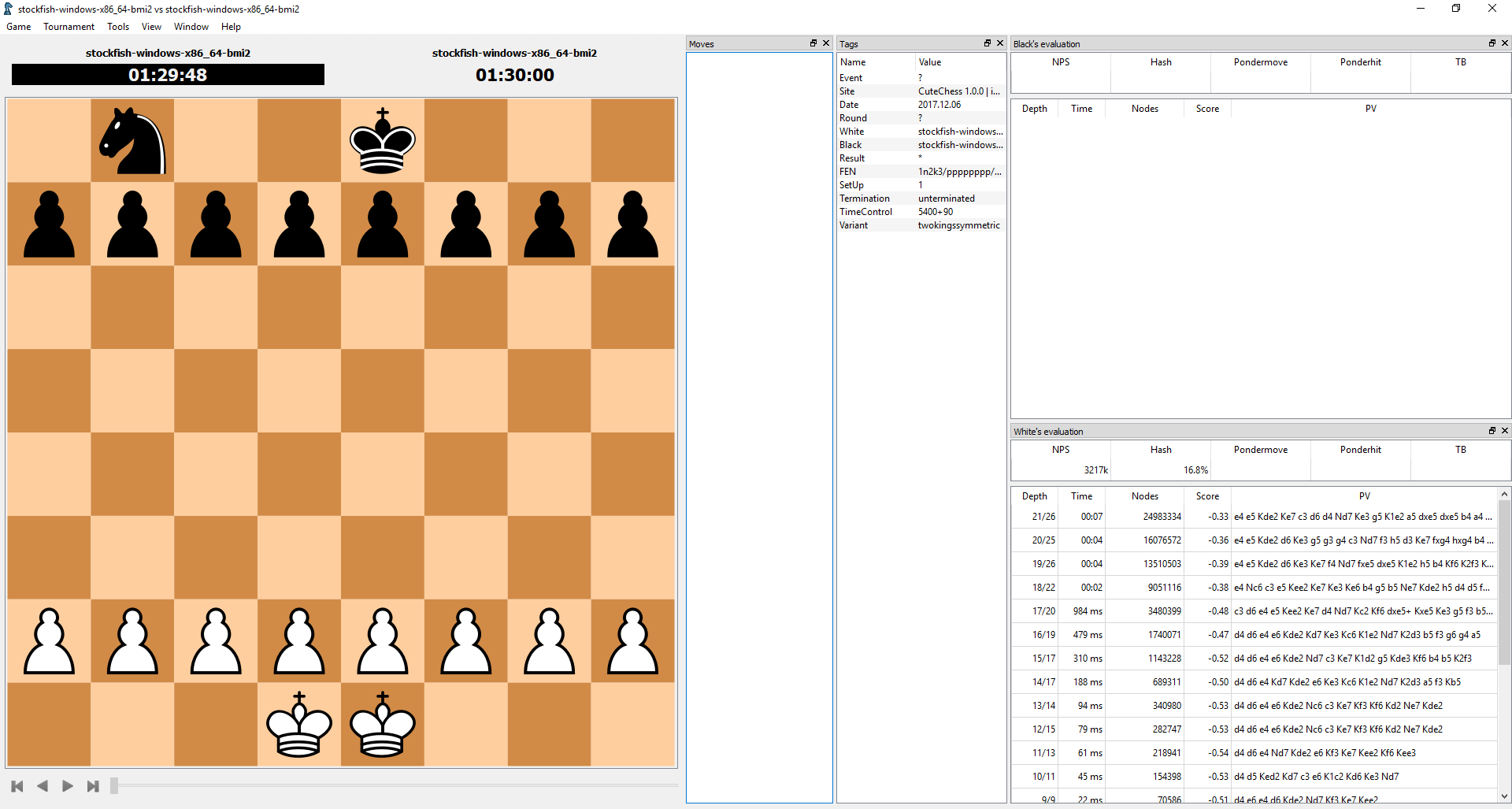Float the White's evaluation panel

click(1492, 431)
